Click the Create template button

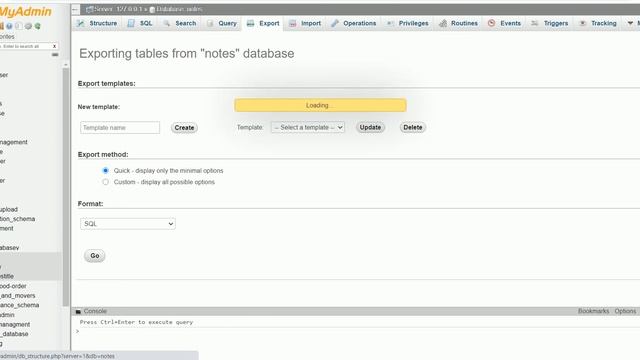(x=184, y=128)
